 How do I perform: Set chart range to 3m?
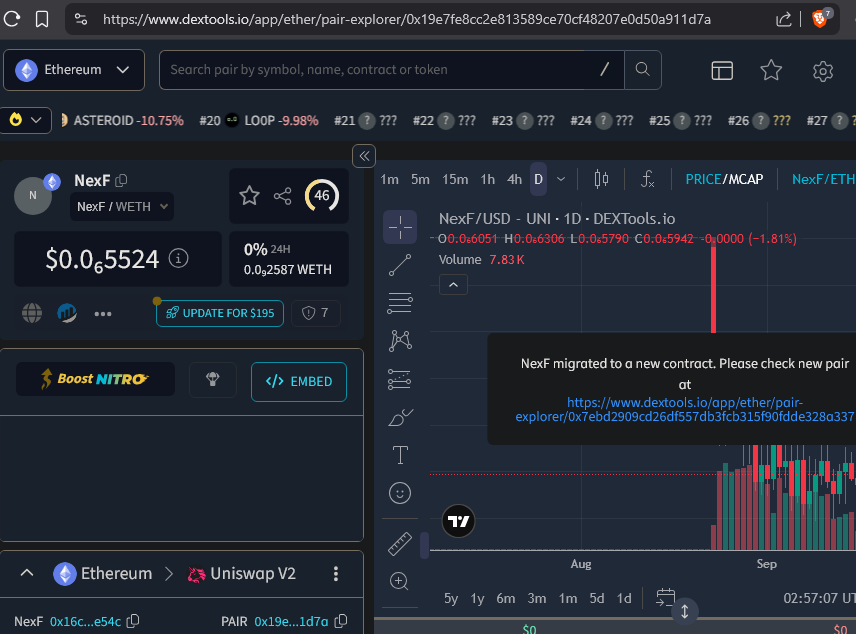pyautogui.click(x=537, y=599)
